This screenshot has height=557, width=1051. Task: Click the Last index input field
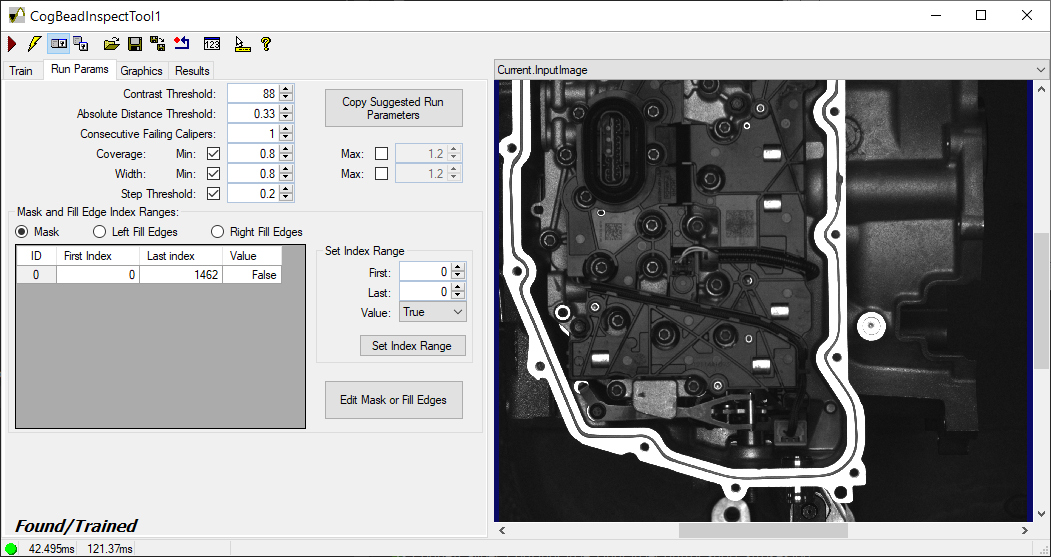tap(425, 292)
